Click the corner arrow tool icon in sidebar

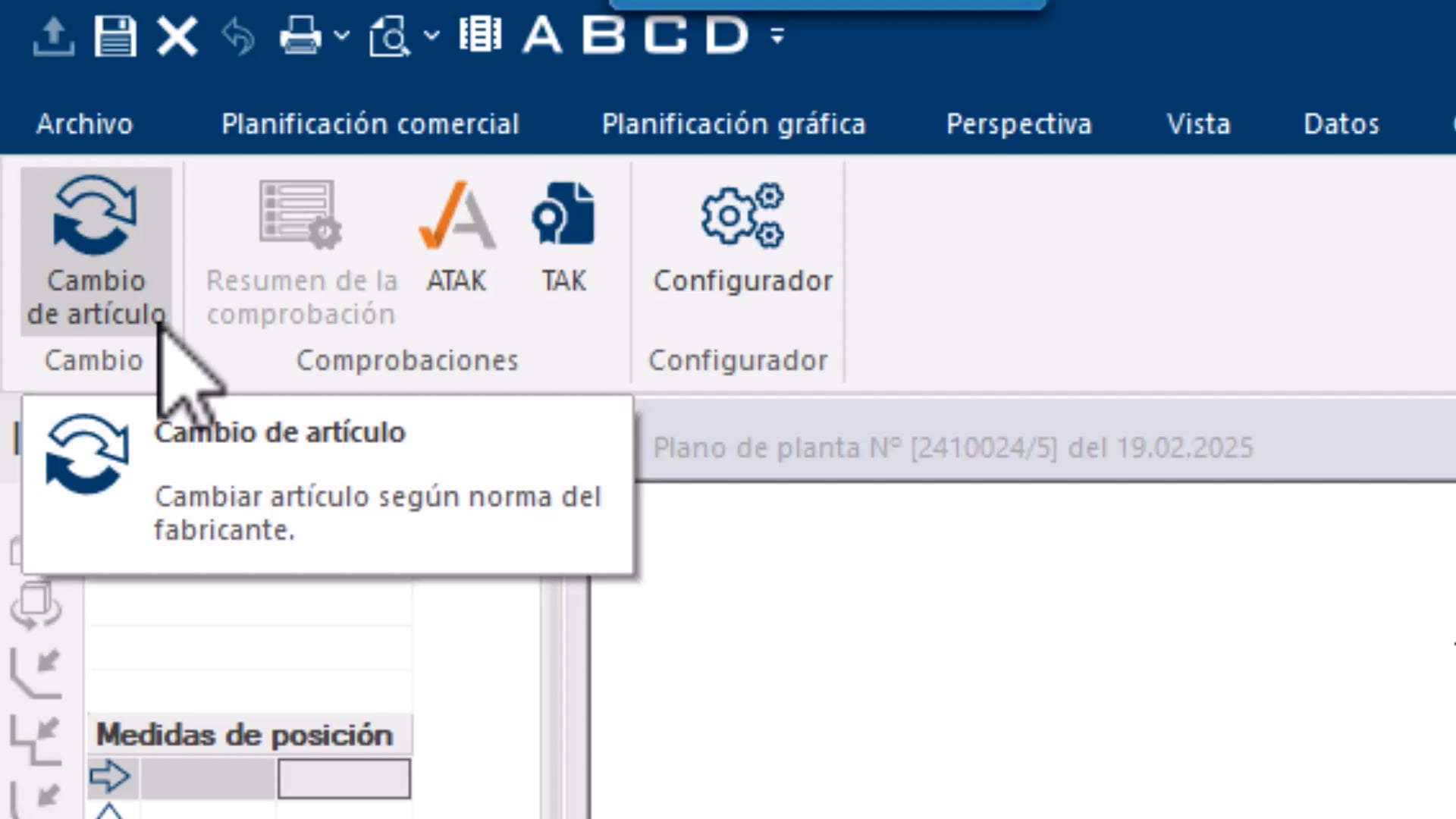36,673
